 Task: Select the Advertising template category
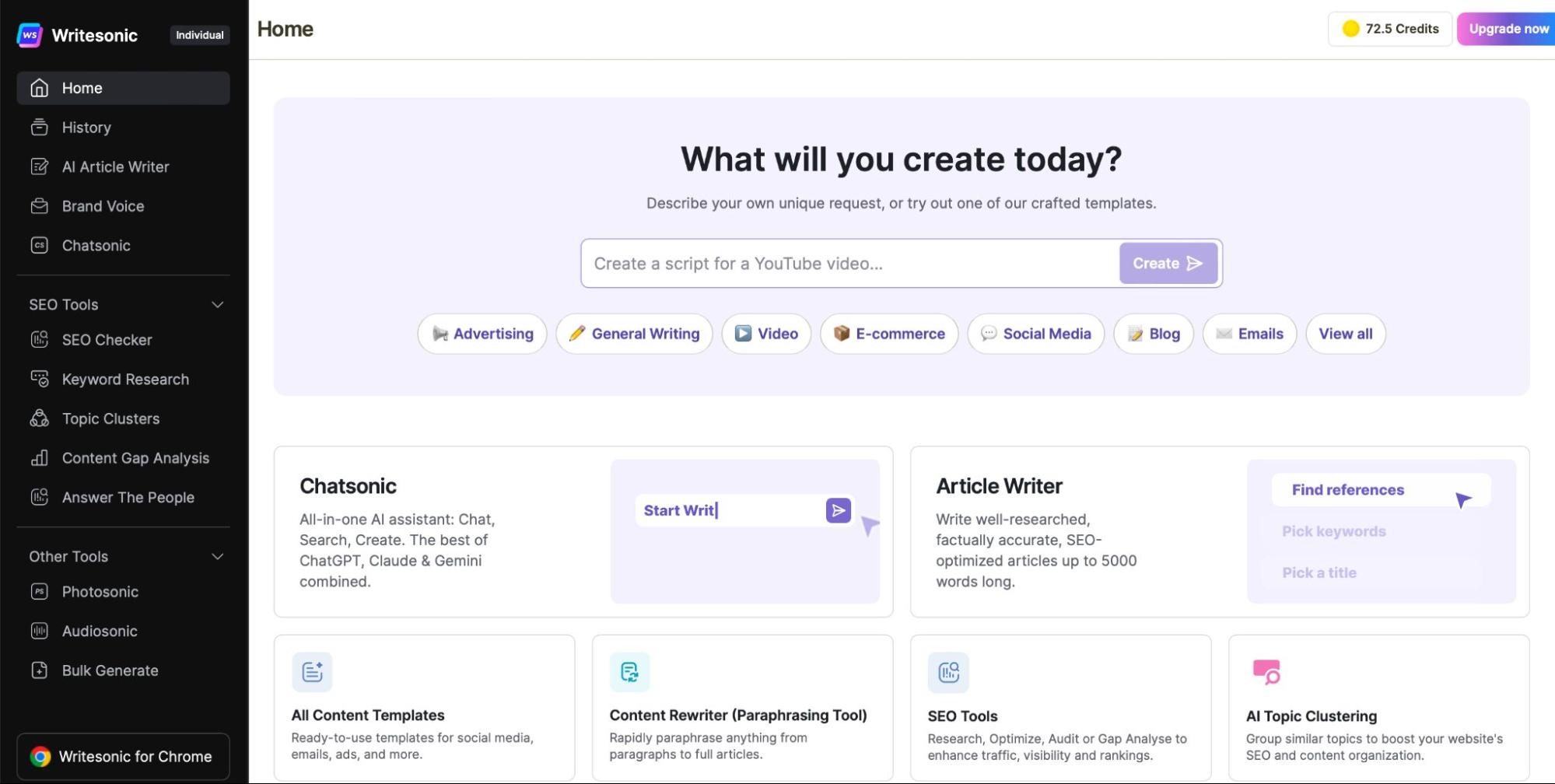coord(482,334)
